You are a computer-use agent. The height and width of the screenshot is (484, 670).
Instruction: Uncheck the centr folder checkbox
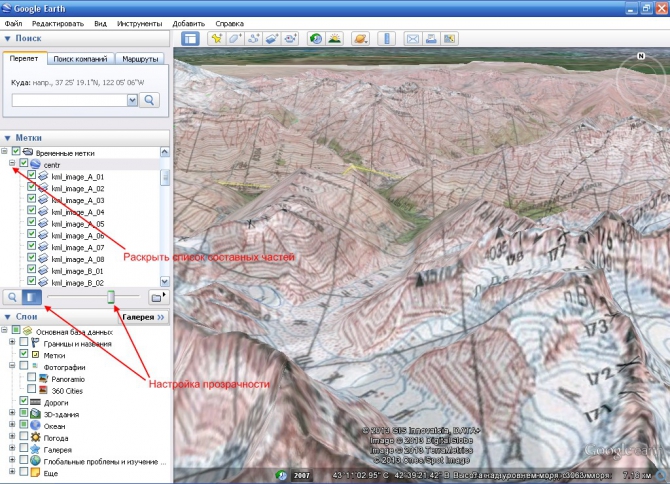(24, 163)
